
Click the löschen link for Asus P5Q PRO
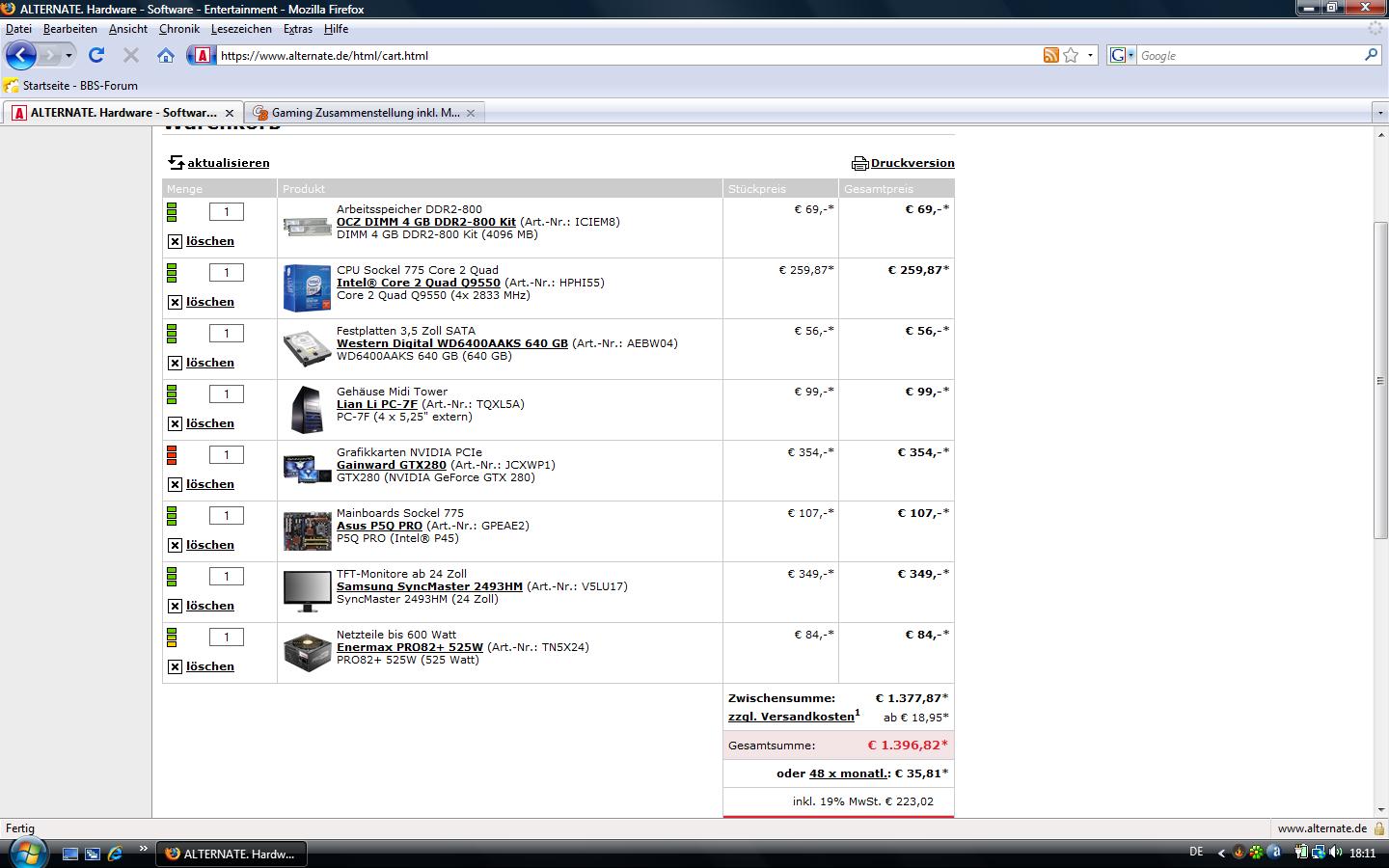click(210, 545)
